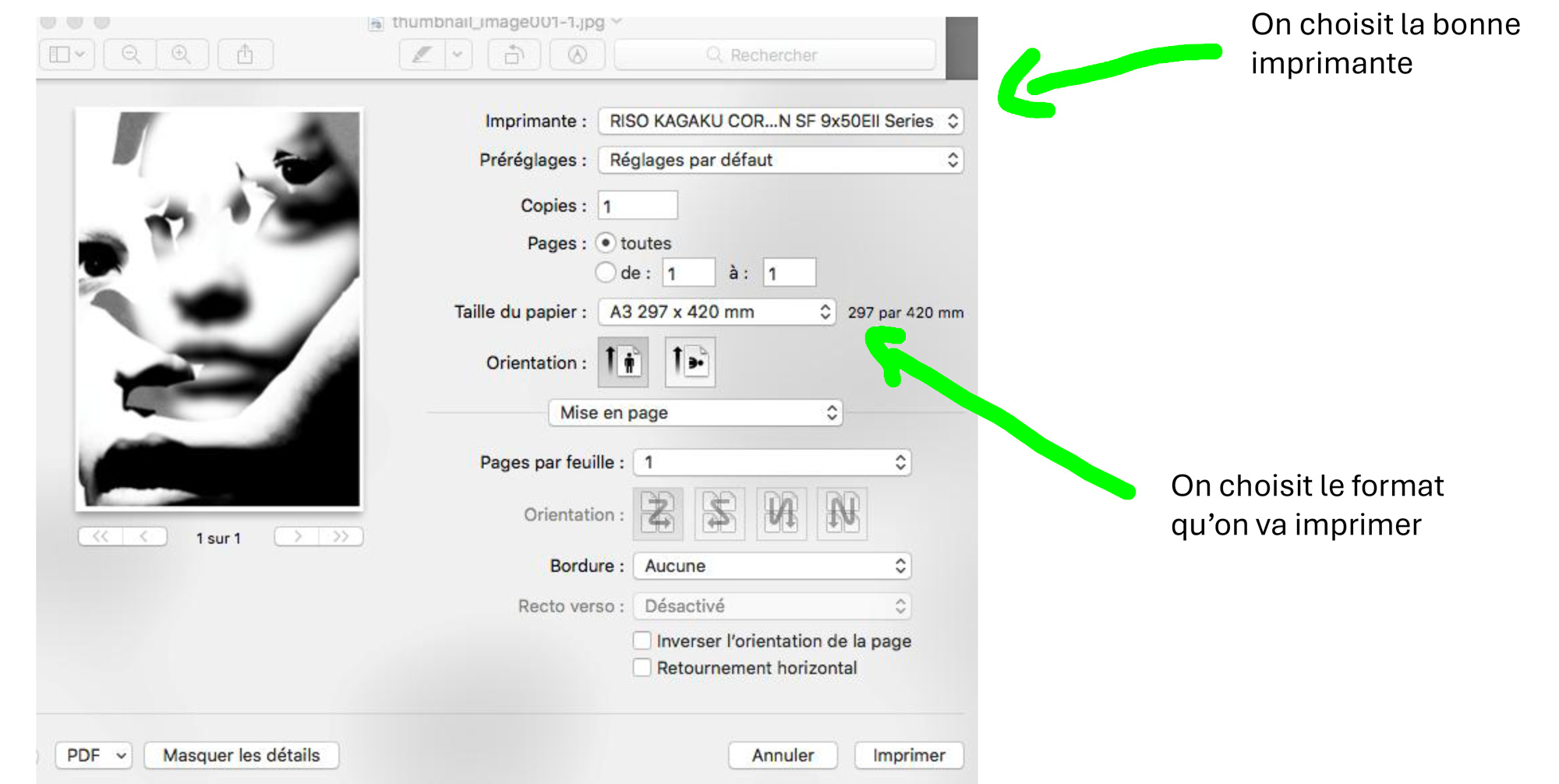Click the markup pen icon

pyautogui.click(x=422, y=55)
